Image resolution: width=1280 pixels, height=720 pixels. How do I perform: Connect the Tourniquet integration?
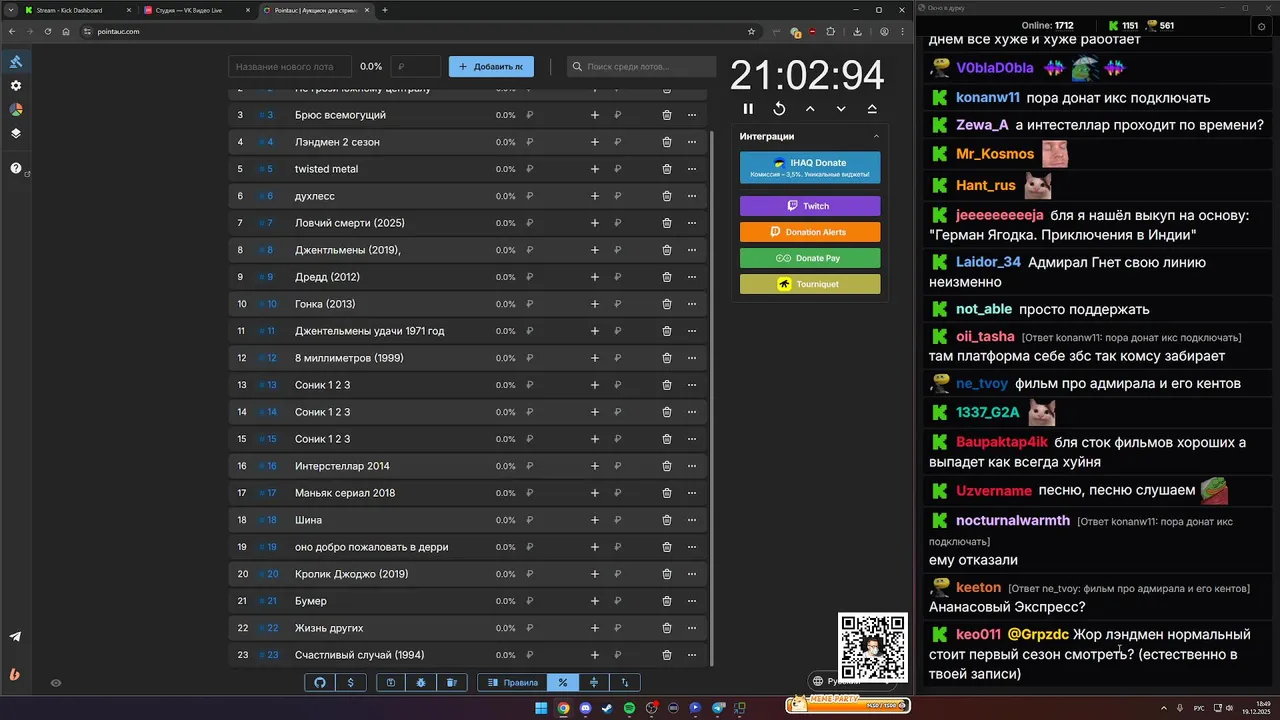click(x=810, y=284)
